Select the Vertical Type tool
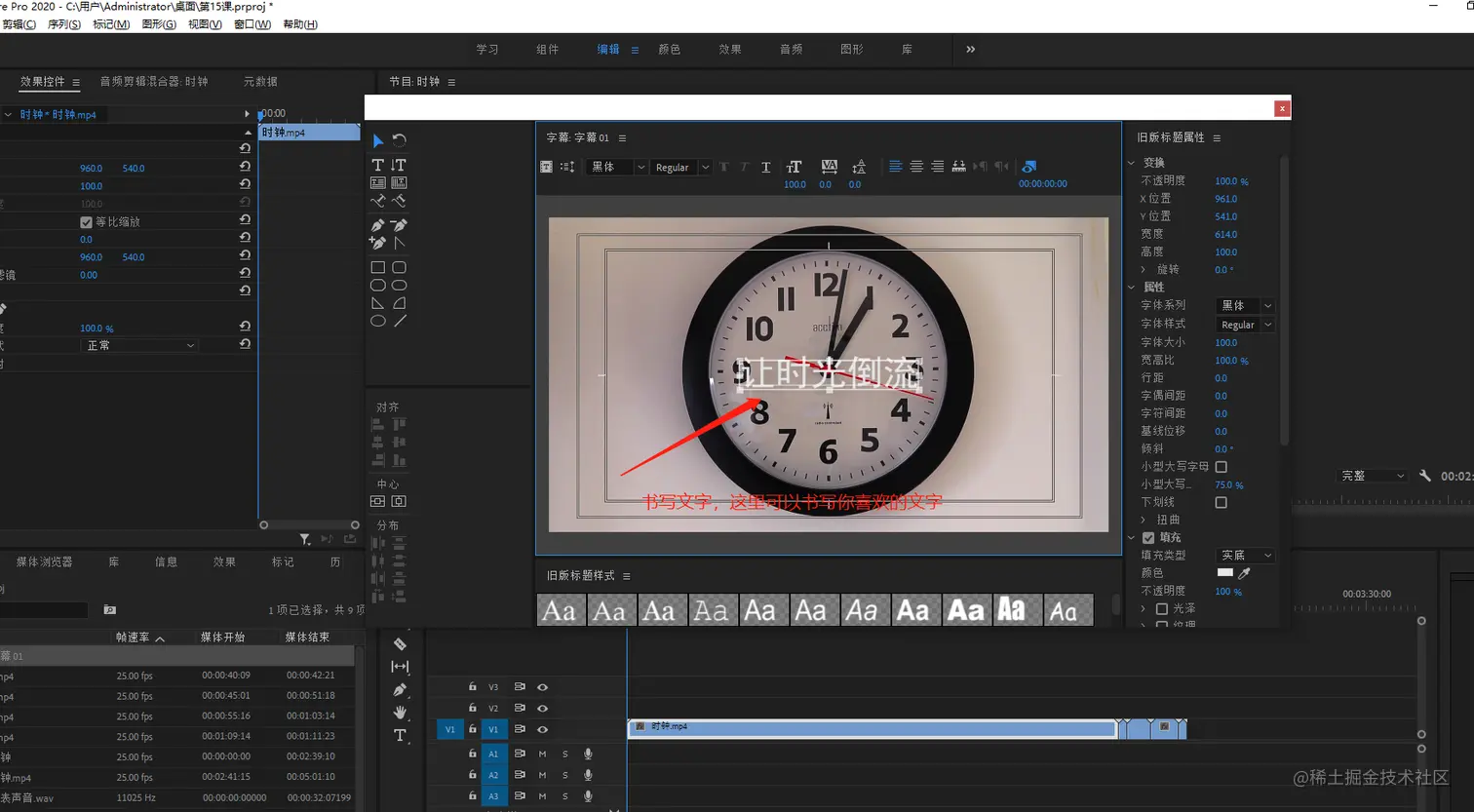The width and height of the screenshot is (1474, 812). click(x=399, y=165)
